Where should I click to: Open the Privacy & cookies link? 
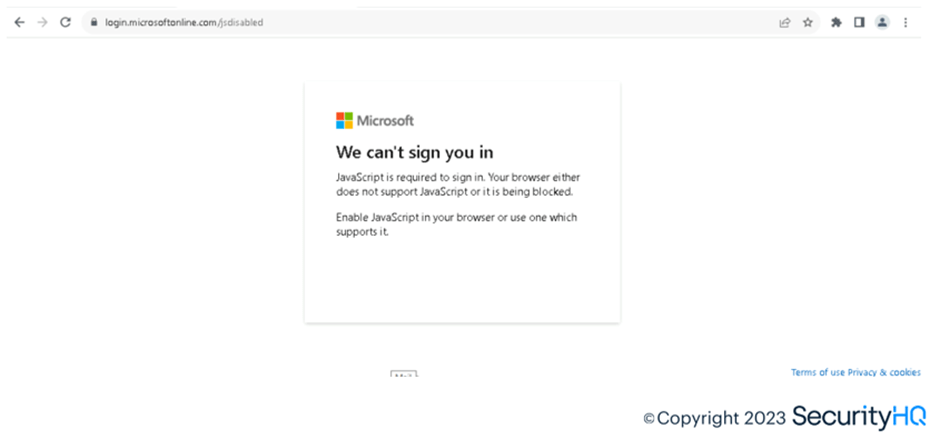point(884,373)
